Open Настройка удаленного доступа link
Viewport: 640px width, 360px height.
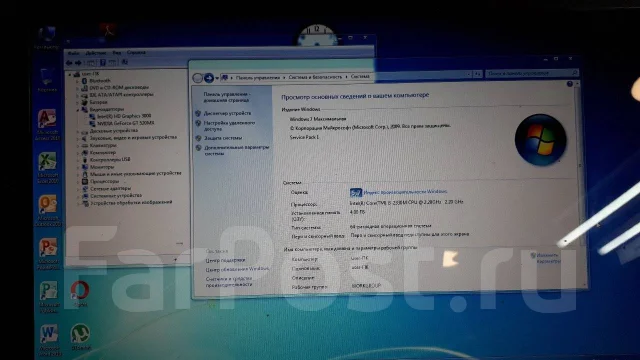point(229,126)
